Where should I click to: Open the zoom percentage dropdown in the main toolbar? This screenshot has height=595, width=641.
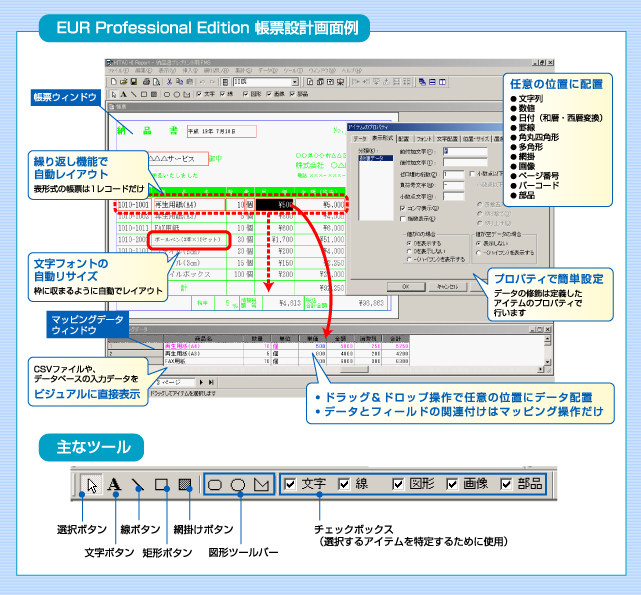point(295,82)
